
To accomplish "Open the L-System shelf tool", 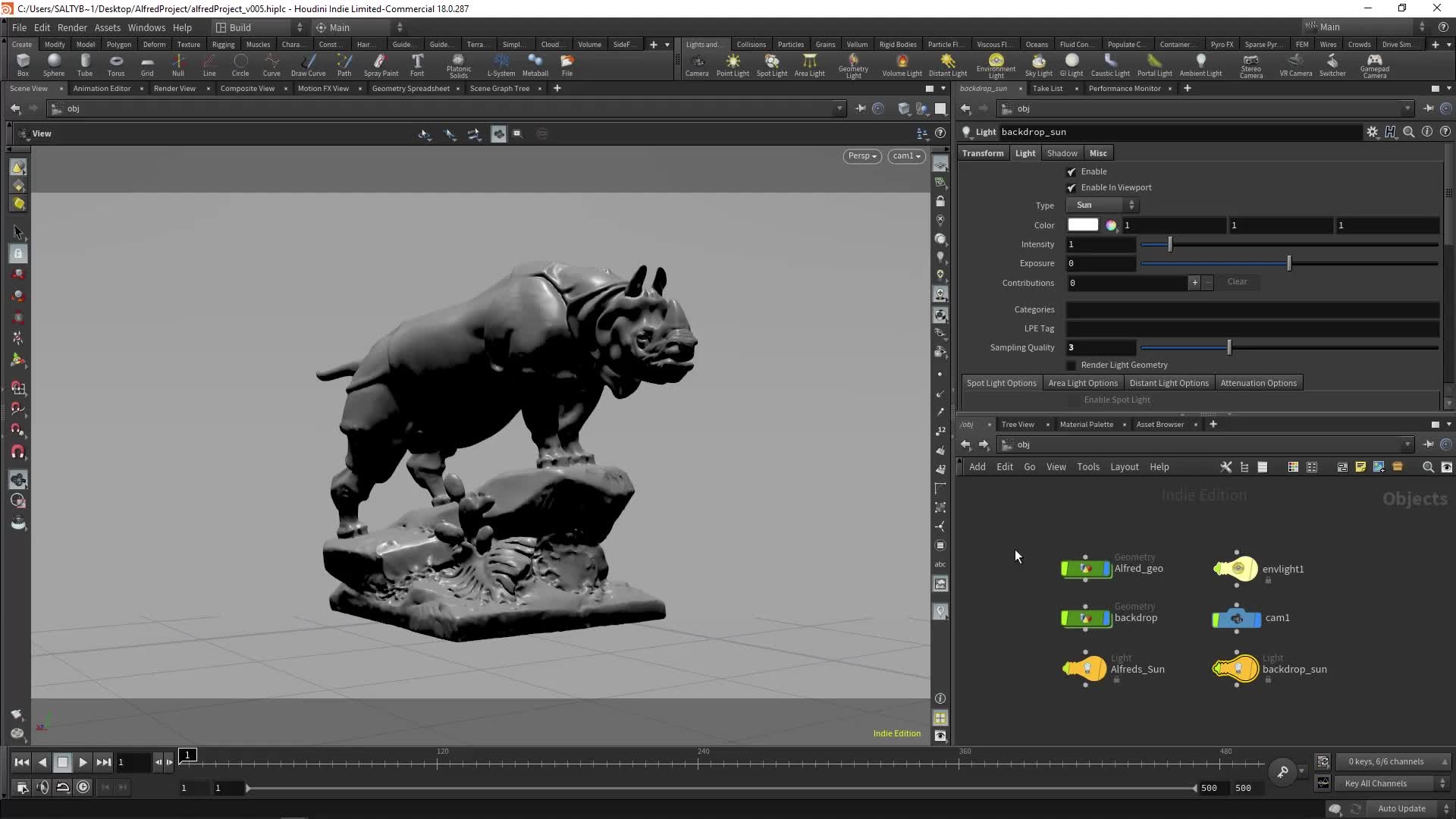I will point(500,65).
